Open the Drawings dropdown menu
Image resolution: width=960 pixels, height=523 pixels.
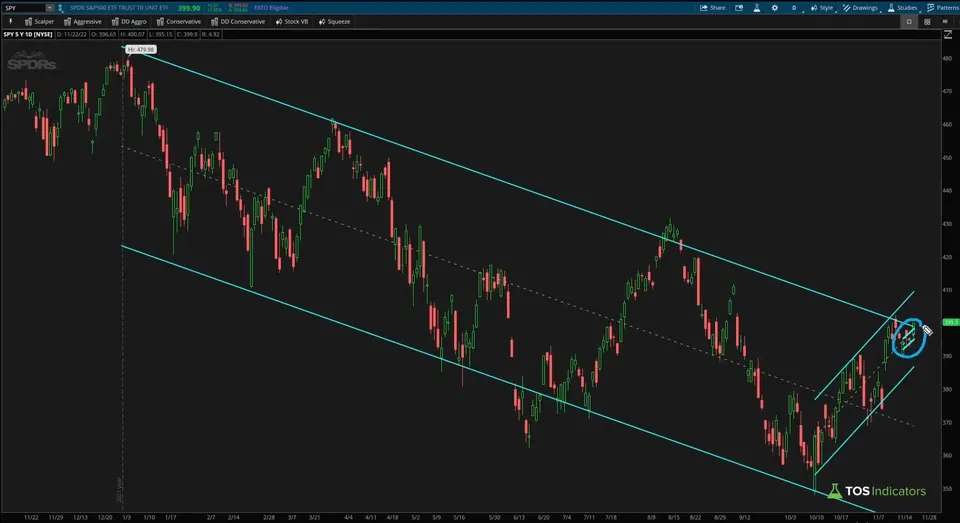pos(860,8)
